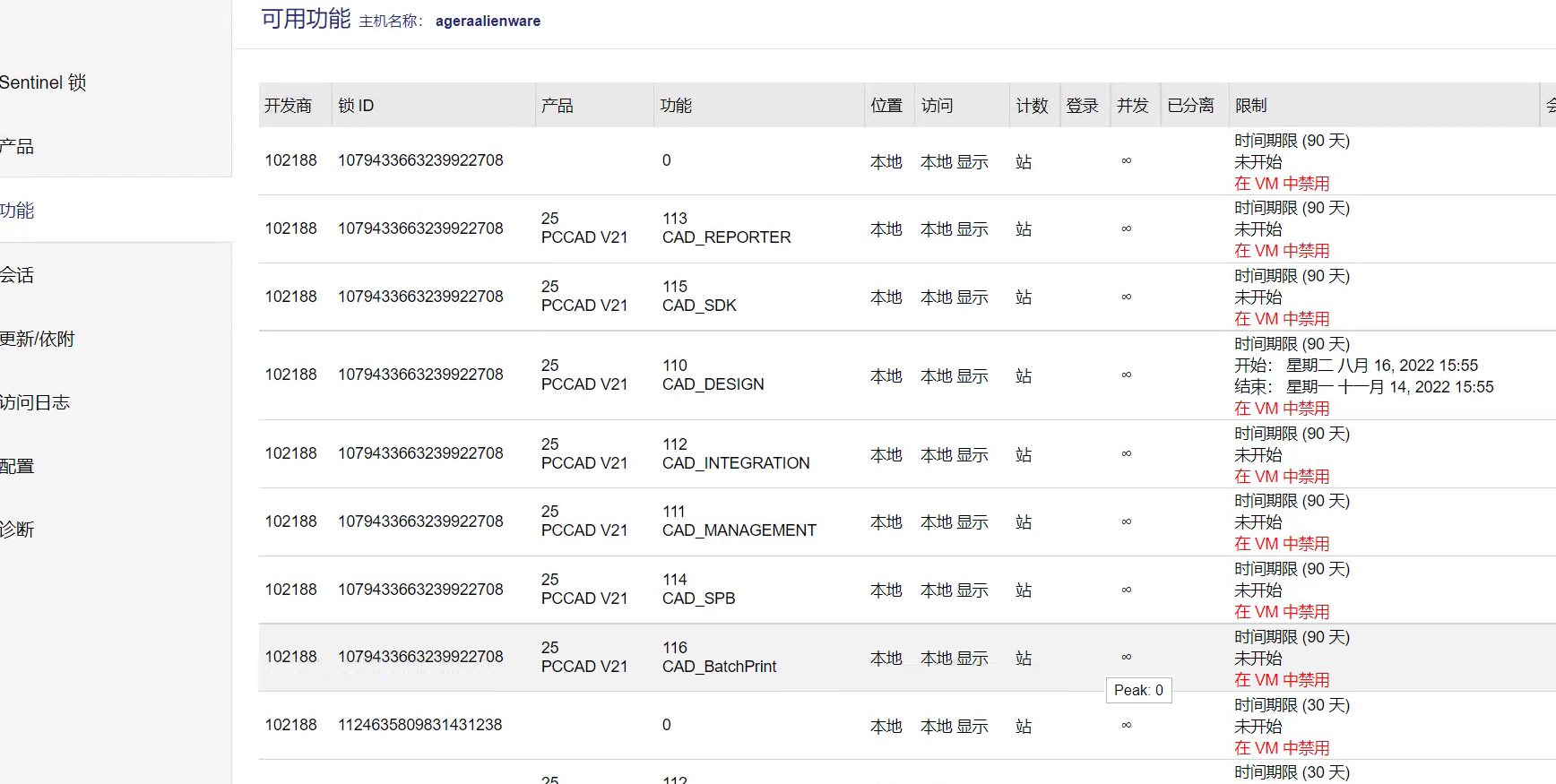Screen dimensions: 1556x784
Task: Select the CAD_DESIGN feature entry
Action: tap(713, 384)
